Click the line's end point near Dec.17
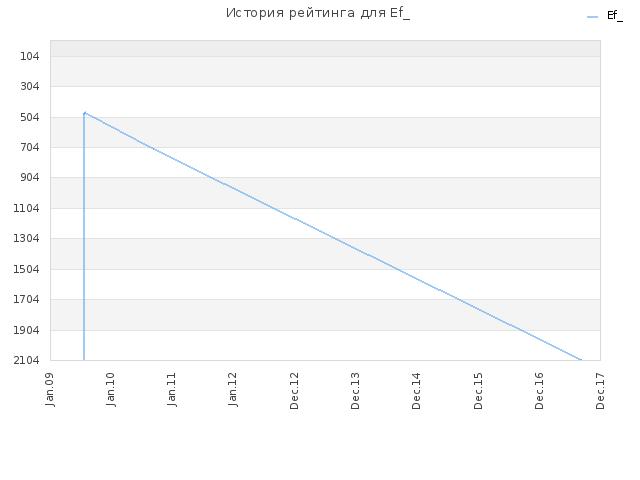The image size is (640, 480). click(x=581, y=360)
